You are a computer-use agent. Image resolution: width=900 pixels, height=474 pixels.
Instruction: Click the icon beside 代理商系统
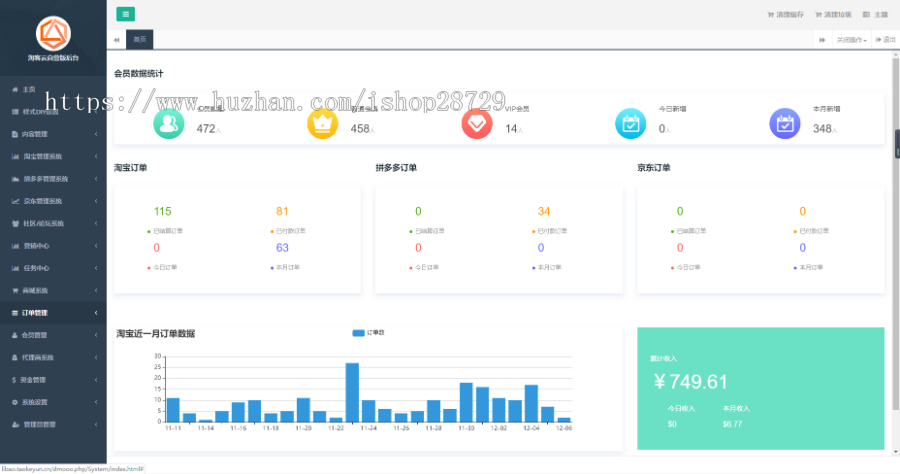[x=15, y=358]
